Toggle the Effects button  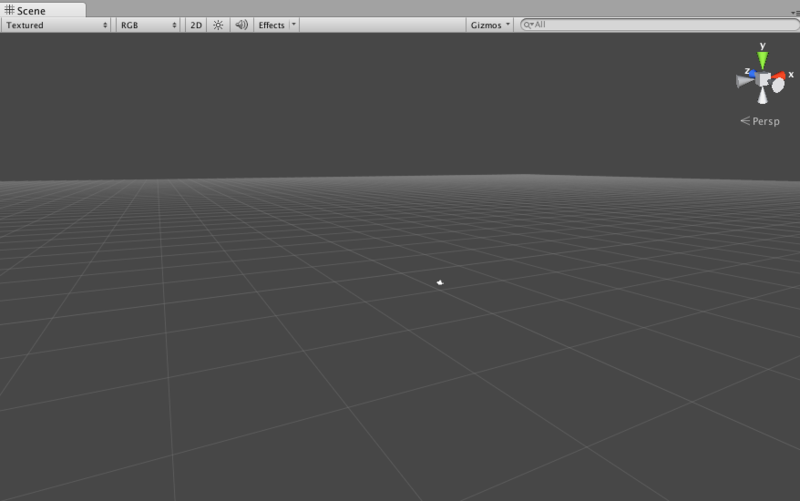271,25
